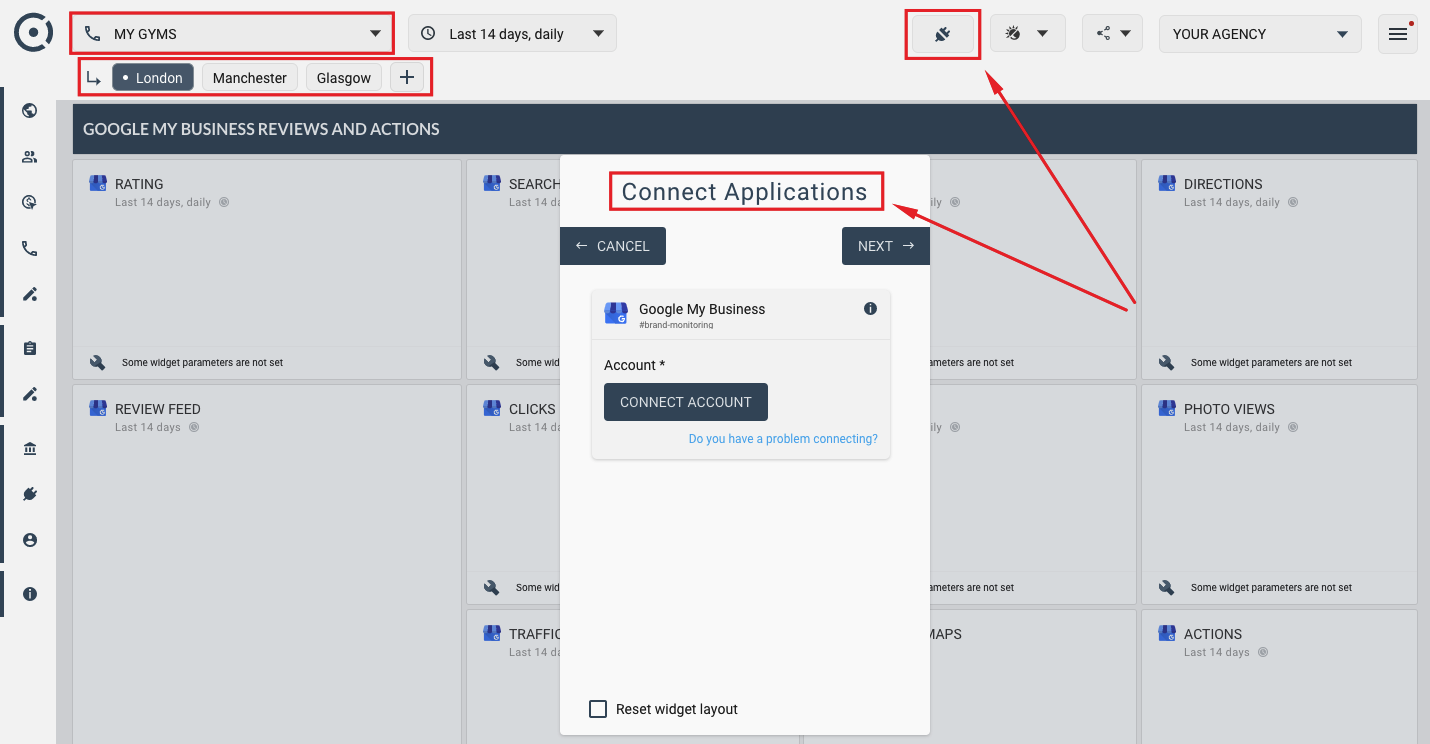This screenshot has height=744, width=1430.
Task: Click the sidebar pen icon above the clipboard
Action: coord(30,295)
